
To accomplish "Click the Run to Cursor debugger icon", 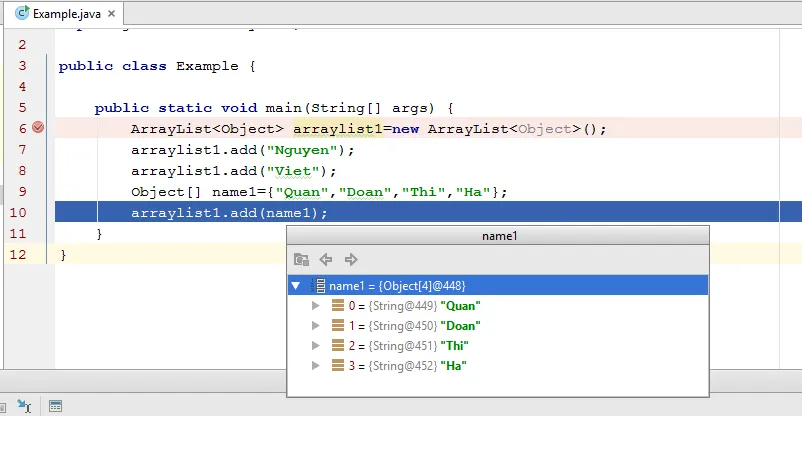I will coord(24,407).
